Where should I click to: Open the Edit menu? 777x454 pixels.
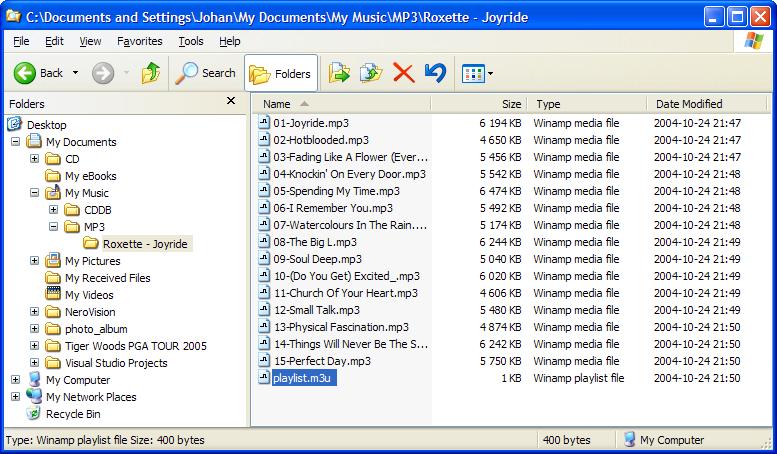(54, 41)
